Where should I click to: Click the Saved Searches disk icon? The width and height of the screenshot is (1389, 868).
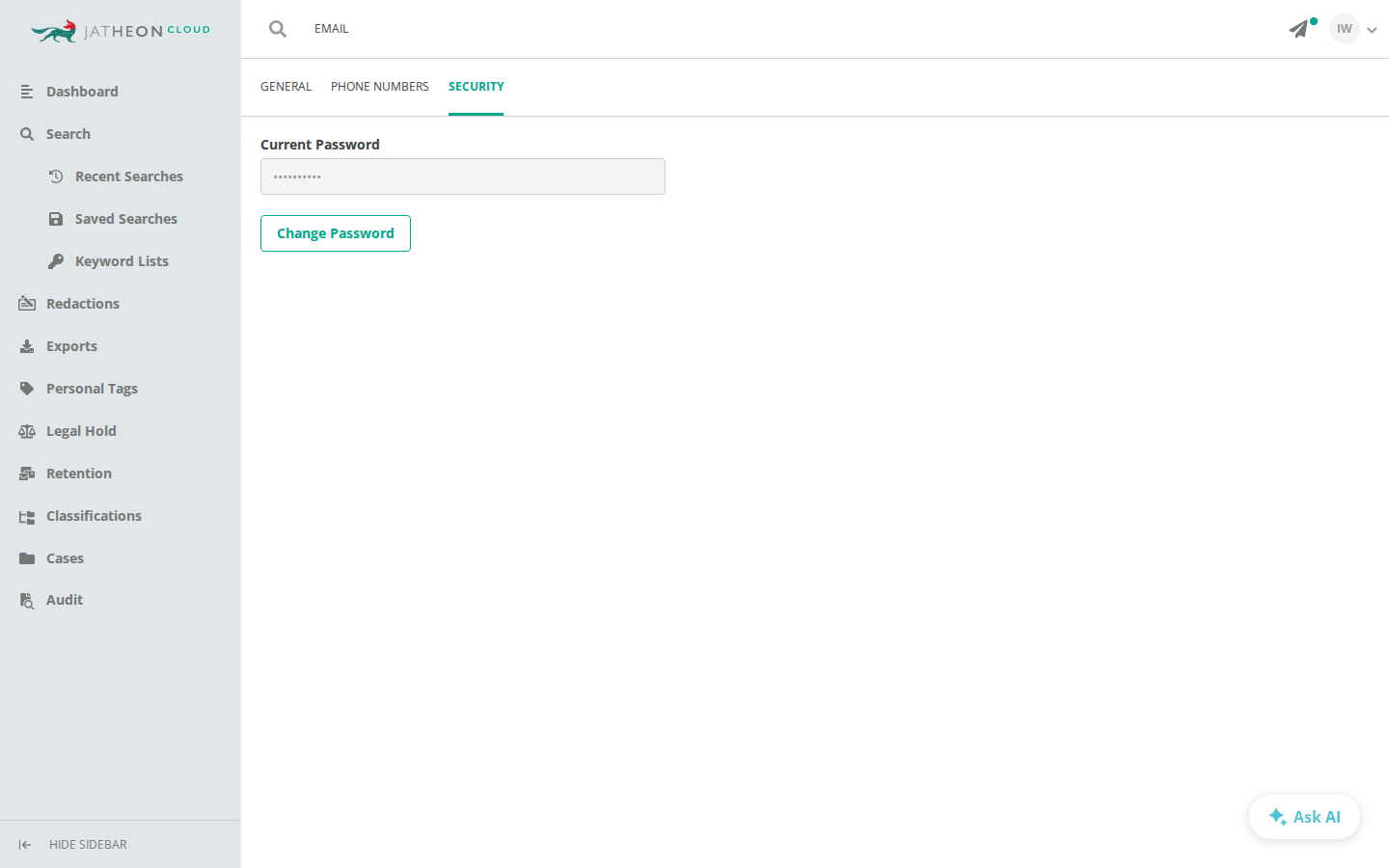(x=56, y=219)
